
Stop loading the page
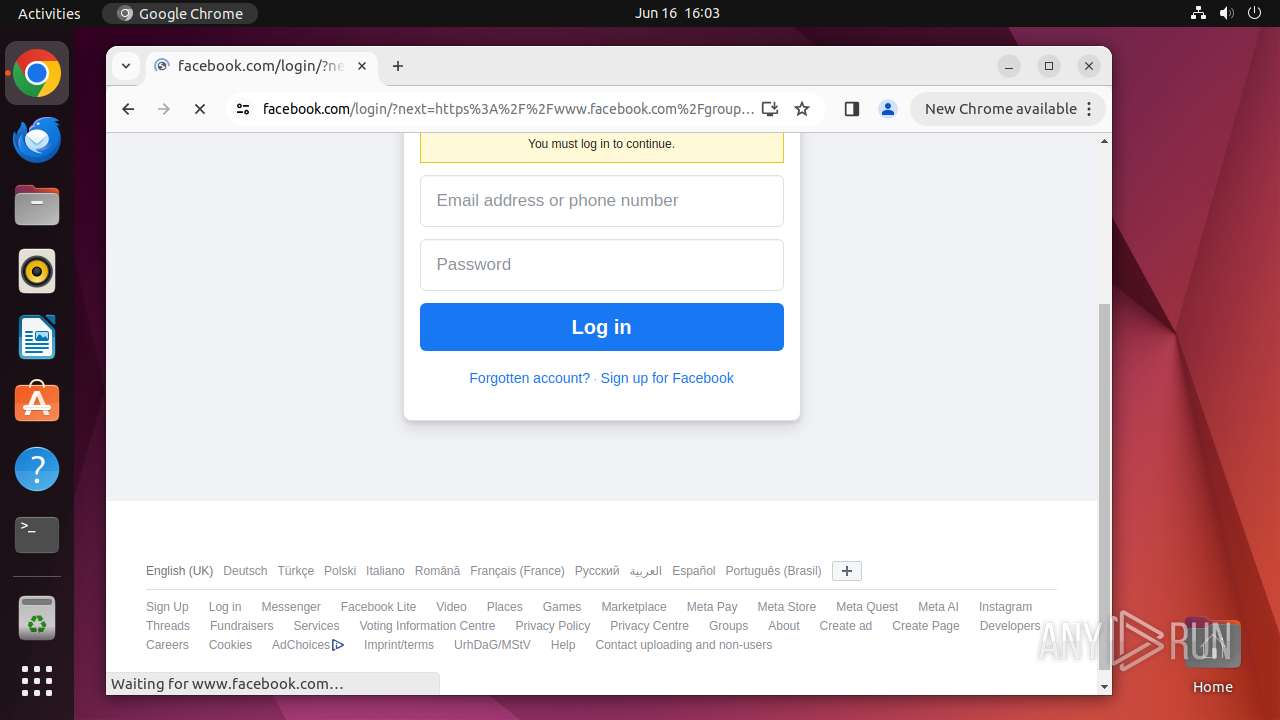point(200,109)
